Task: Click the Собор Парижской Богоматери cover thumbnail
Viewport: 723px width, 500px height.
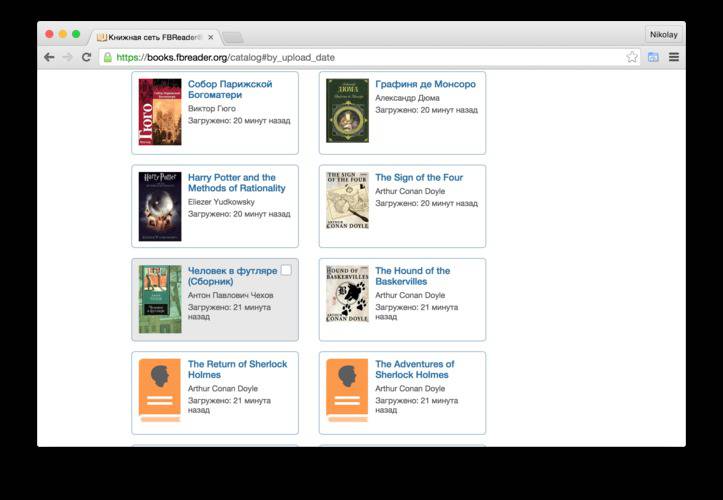Action: pyautogui.click(x=160, y=112)
